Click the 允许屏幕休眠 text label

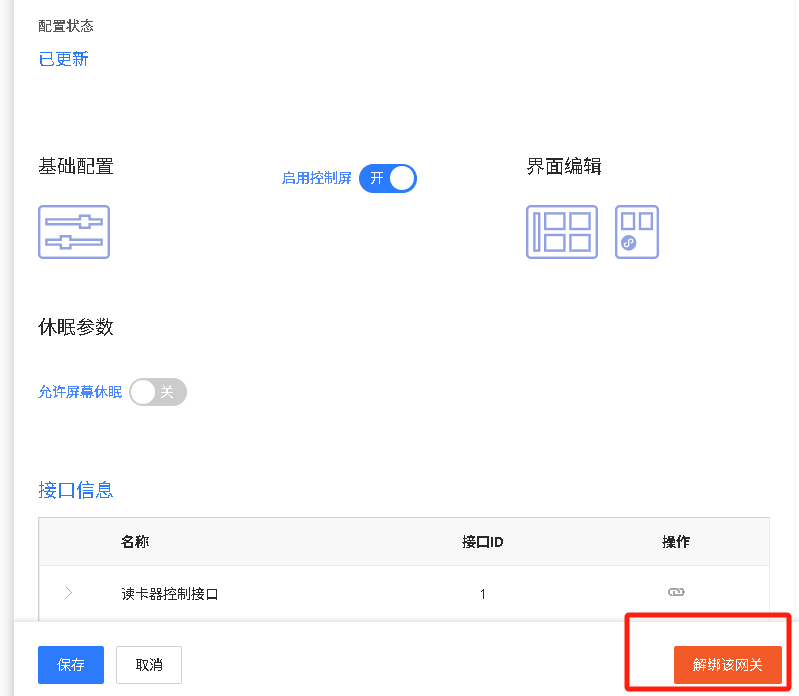pos(80,392)
